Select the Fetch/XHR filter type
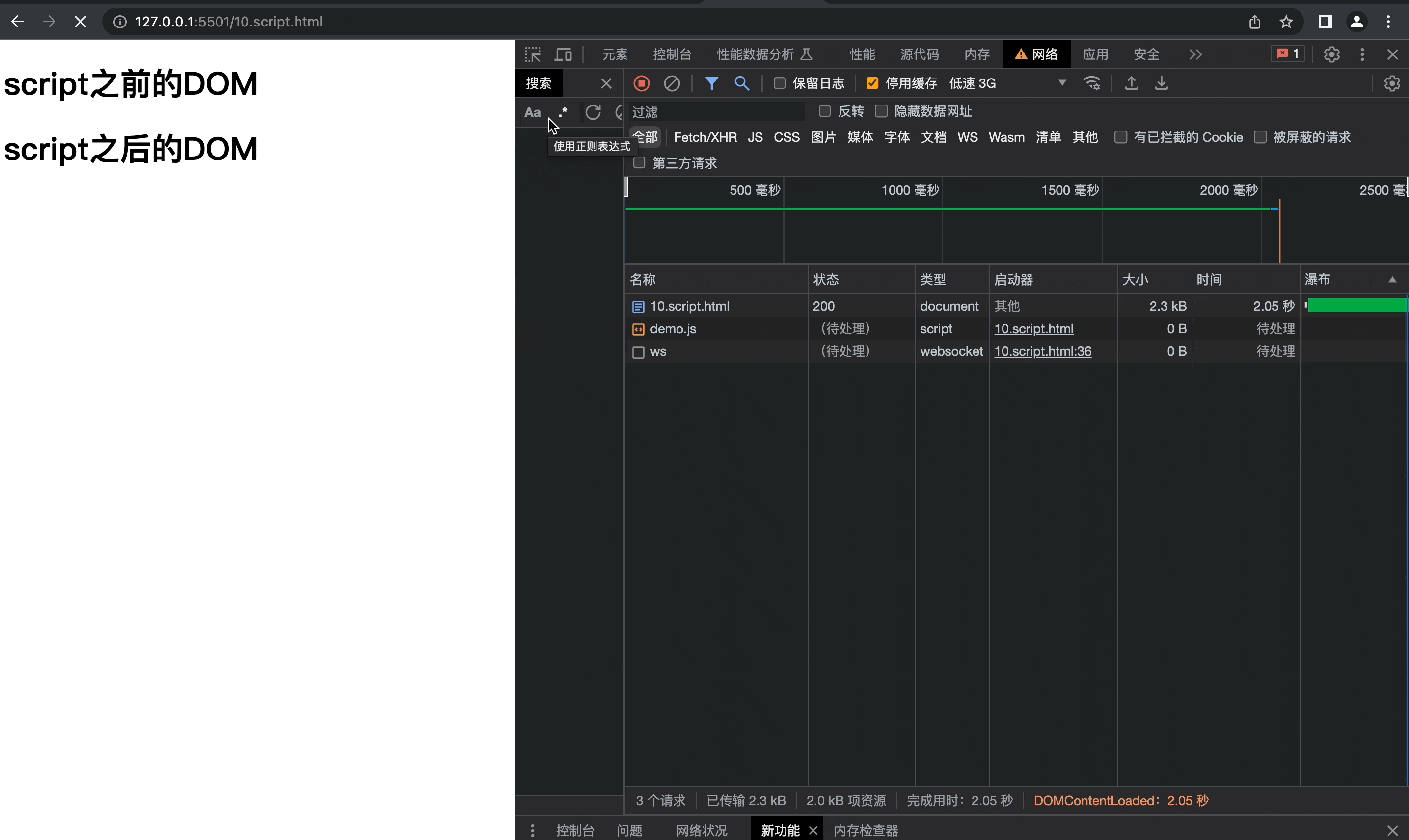This screenshot has height=840, width=1409. pos(705,137)
